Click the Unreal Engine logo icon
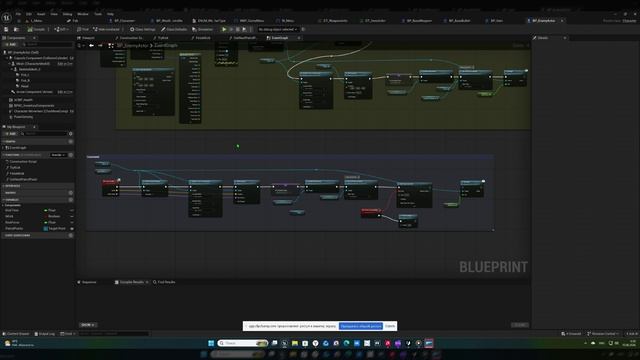This screenshot has width=640, height=360. (x=7, y=18)
